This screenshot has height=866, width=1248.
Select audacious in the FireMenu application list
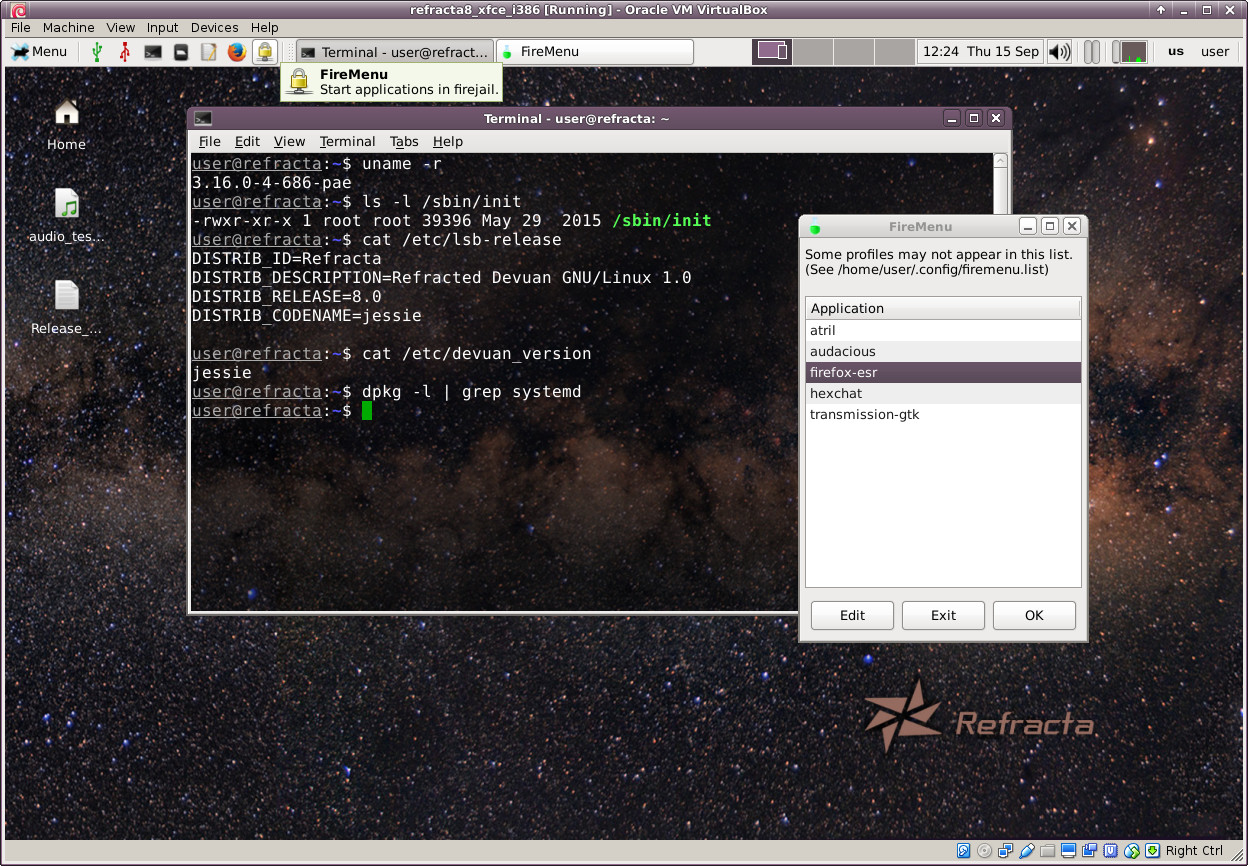click(943, 352)
